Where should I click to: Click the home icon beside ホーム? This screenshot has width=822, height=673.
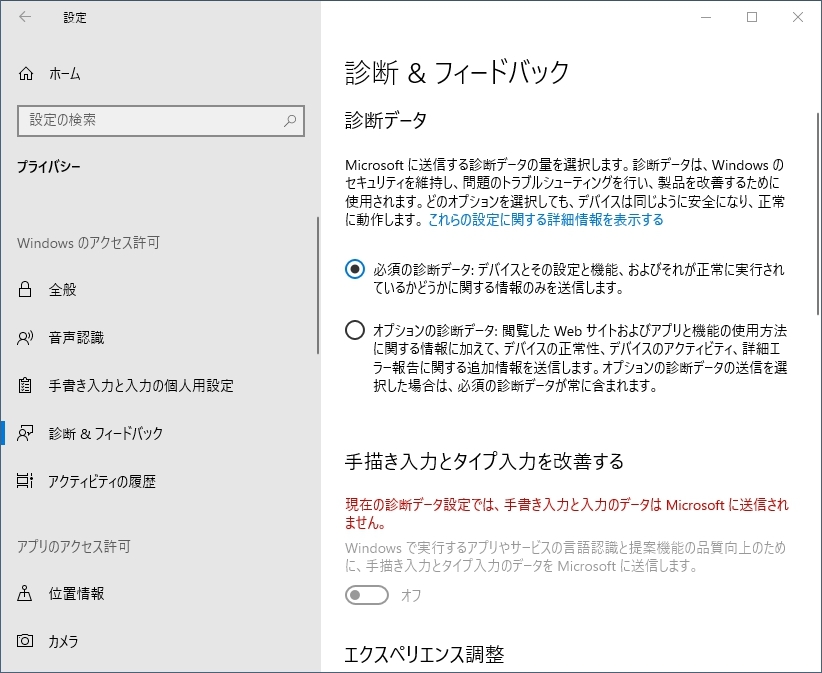pyautogui.click(x=26, y=74)
